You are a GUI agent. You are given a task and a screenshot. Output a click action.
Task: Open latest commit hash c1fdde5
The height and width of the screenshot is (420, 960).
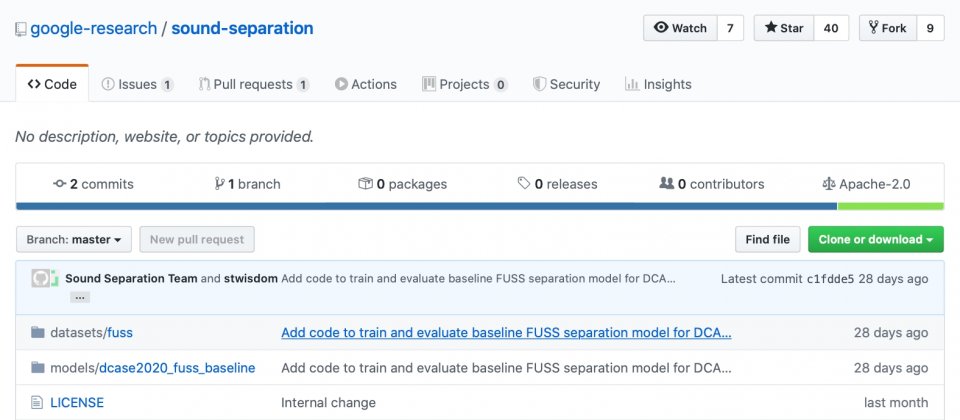(830, 279)
